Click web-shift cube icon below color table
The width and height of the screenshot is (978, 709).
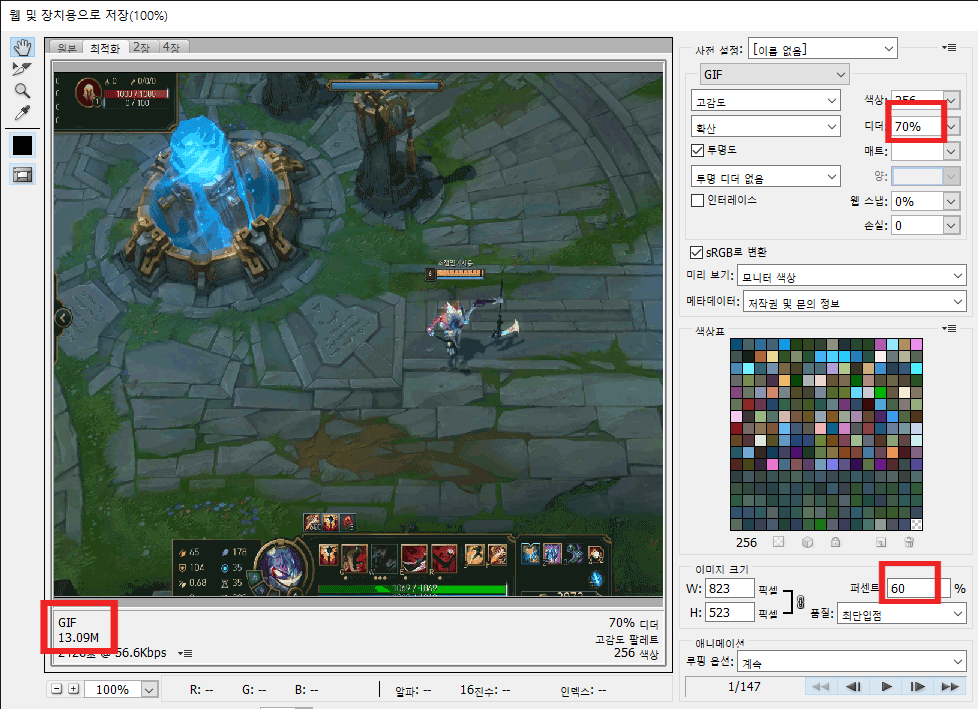tap(807, 542)
